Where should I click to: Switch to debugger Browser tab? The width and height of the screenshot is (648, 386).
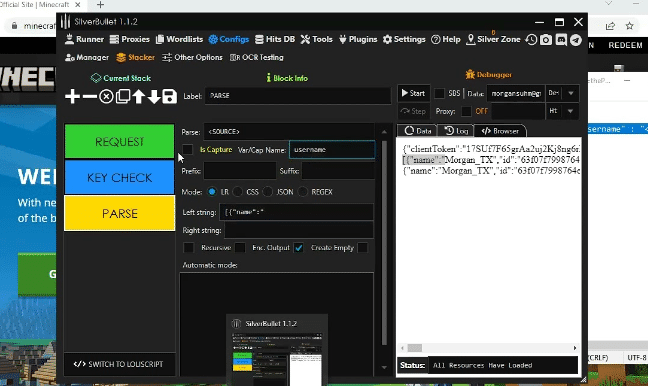point(500,131)
